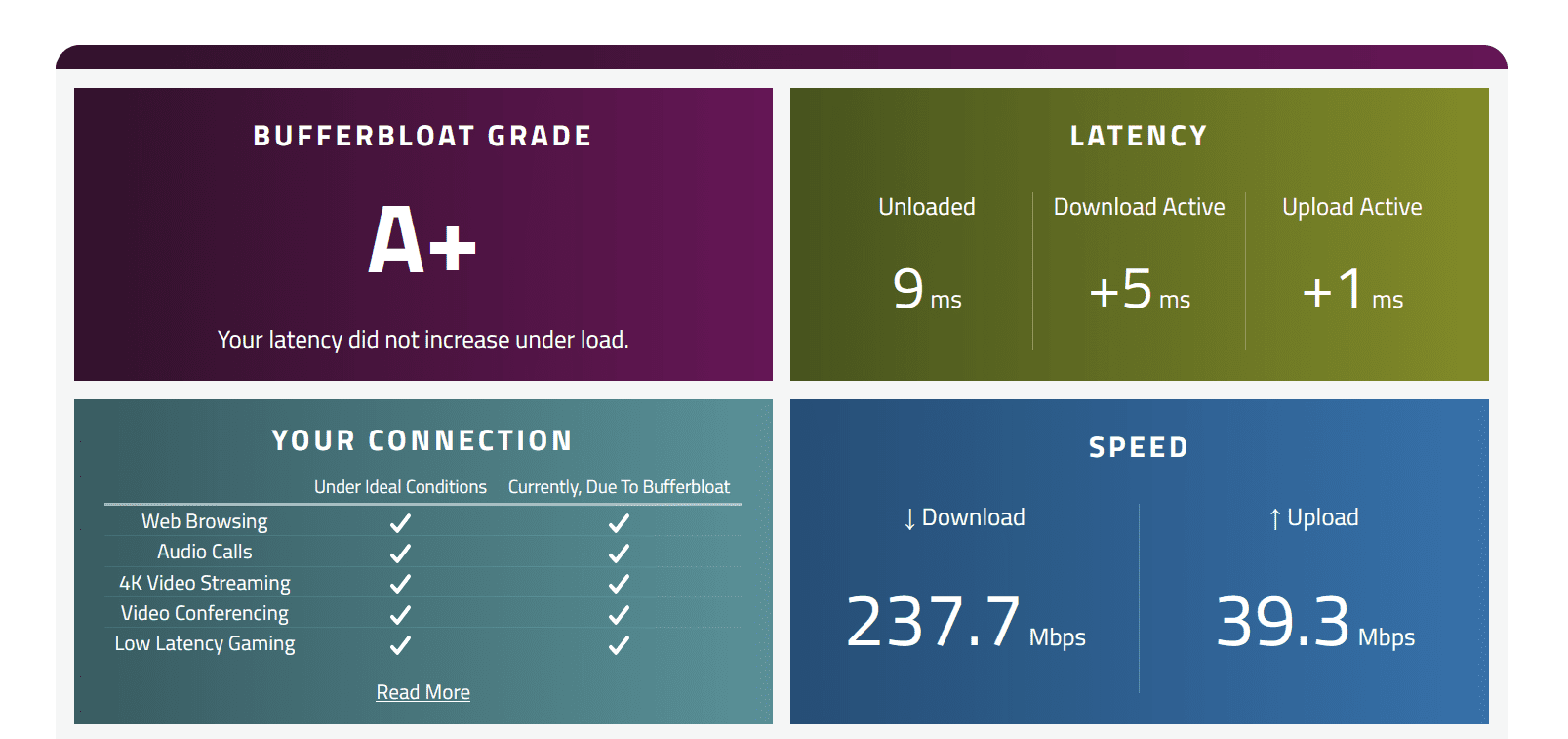The height and width of the screenshot is (739, 1568).
Task: Click the Download Active +5 ms value
Action: [x=1140, y=290]
